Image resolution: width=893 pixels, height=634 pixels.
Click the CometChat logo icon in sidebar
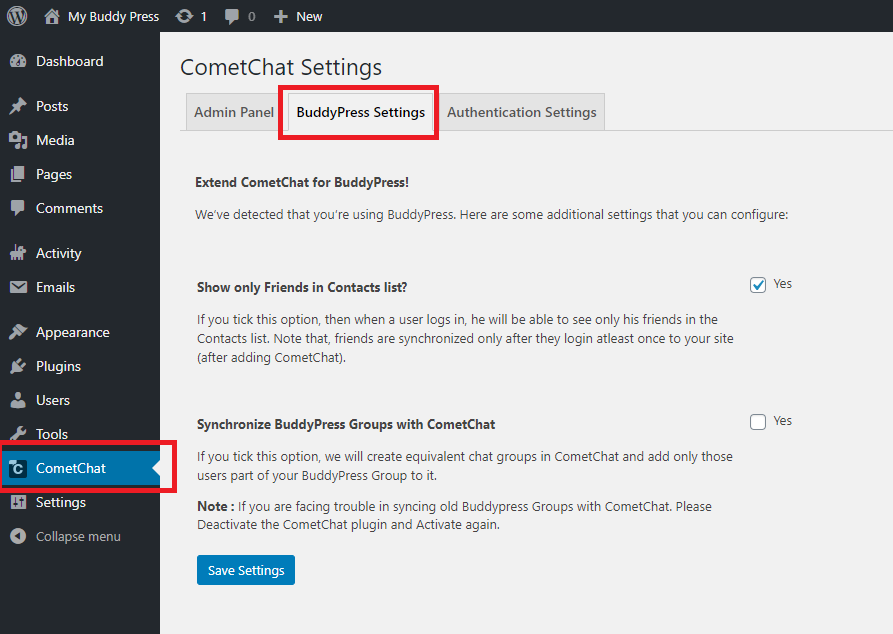18,468
